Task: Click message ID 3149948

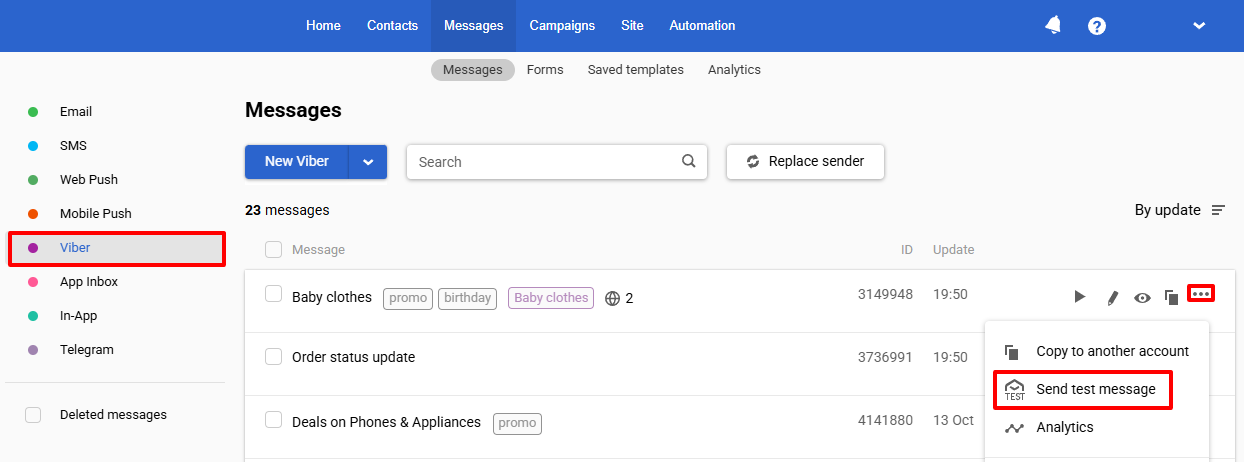Action: click(x=885, y=295)
